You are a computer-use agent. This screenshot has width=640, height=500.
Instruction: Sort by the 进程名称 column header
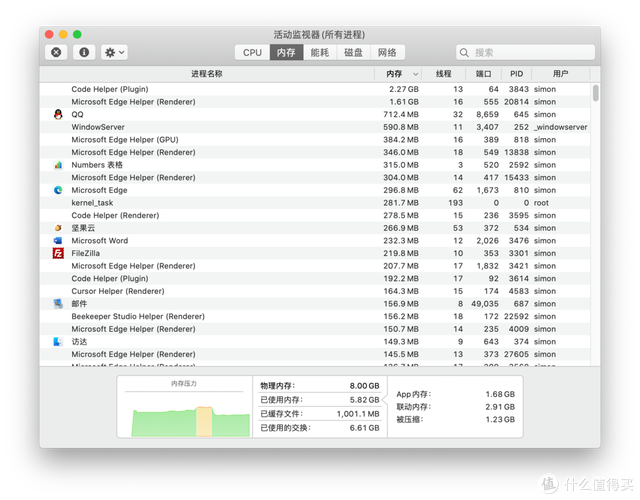206,74
